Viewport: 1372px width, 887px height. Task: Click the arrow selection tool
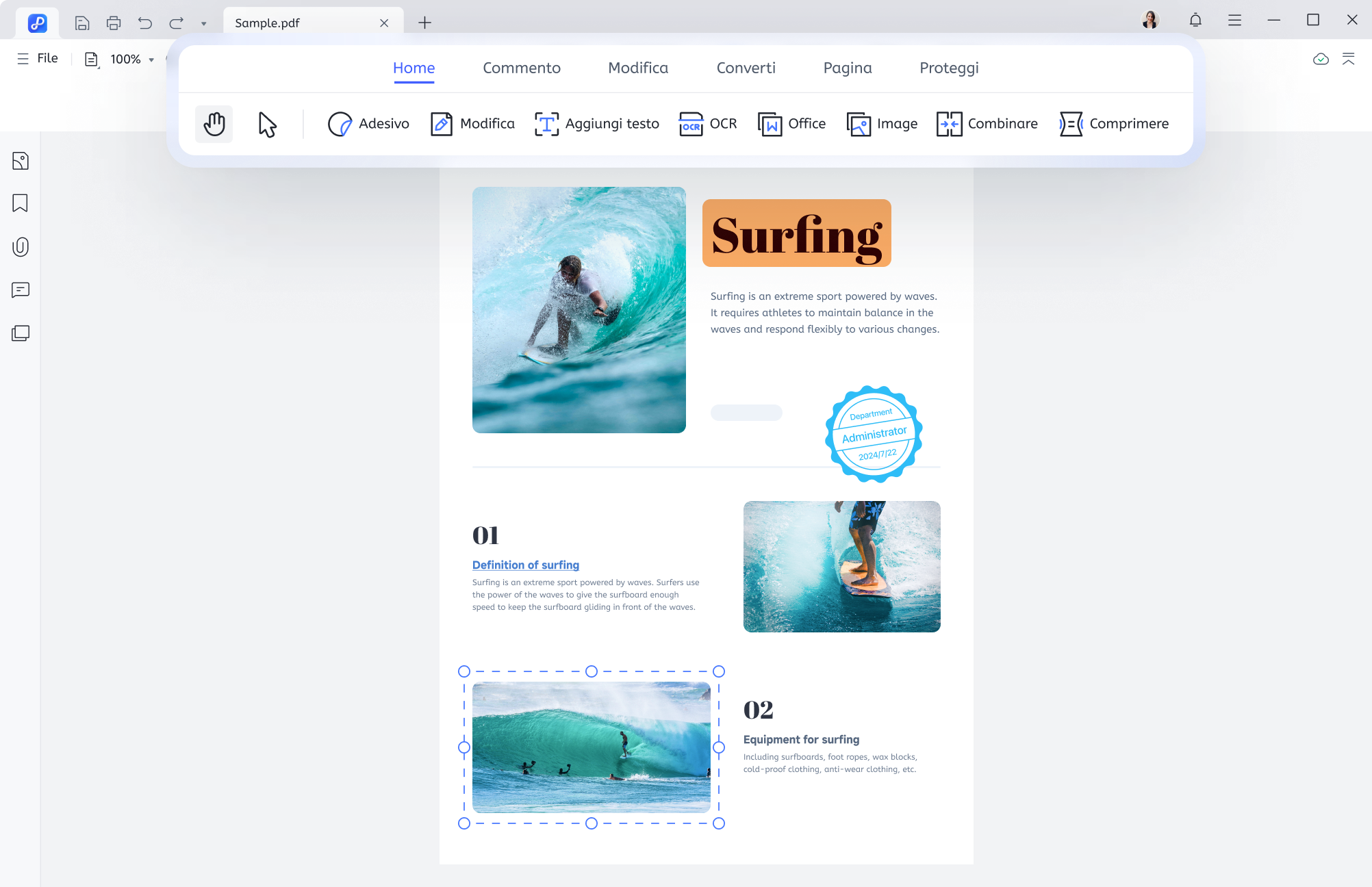(x=267, y=122)
